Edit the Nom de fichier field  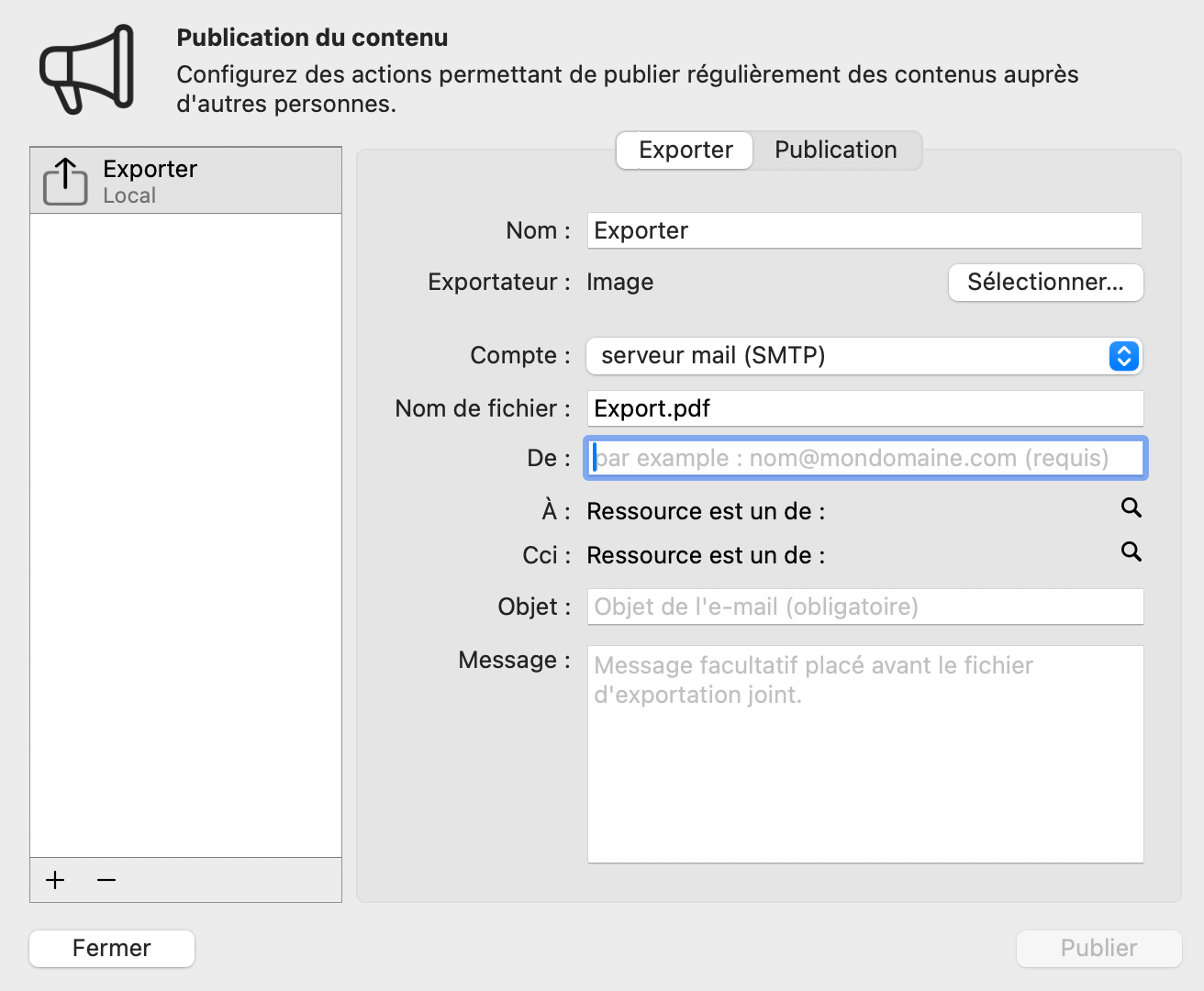pos(864,408)
